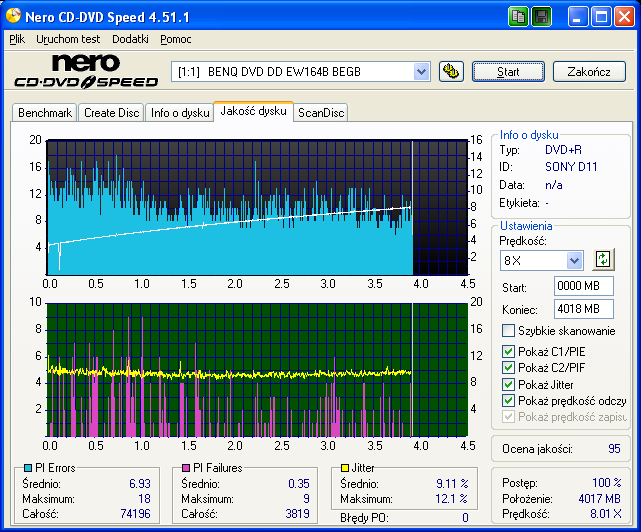Uncheck Pokaż C2/PIF
The image size is (641, 532).
click(x=508, y=368)
